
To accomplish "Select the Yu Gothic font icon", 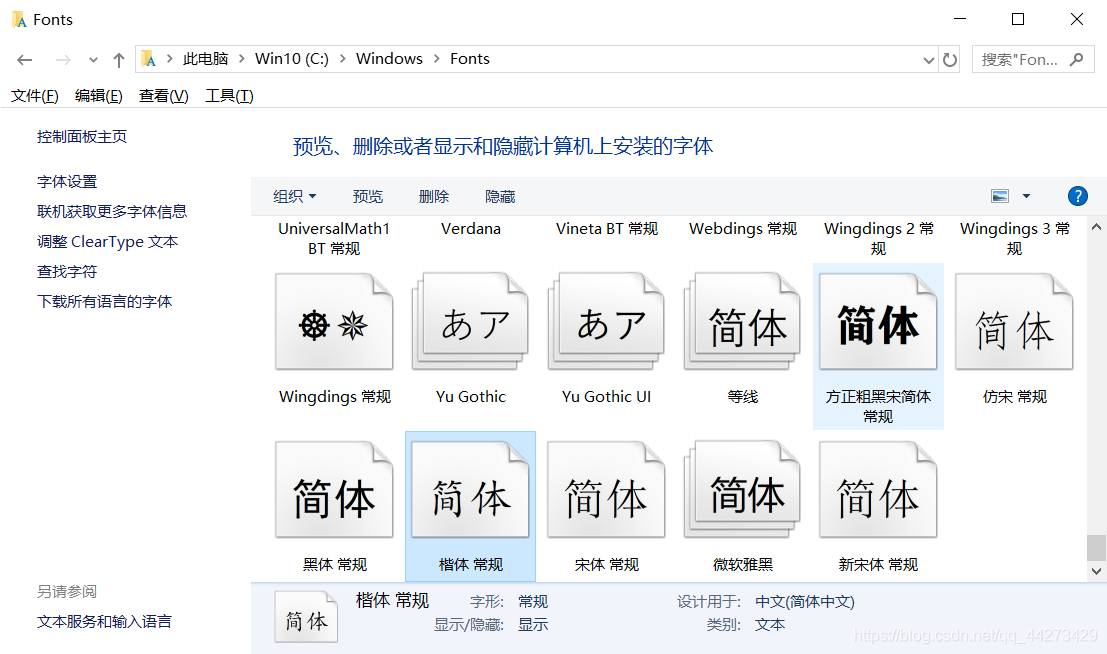I will [470, 321].
